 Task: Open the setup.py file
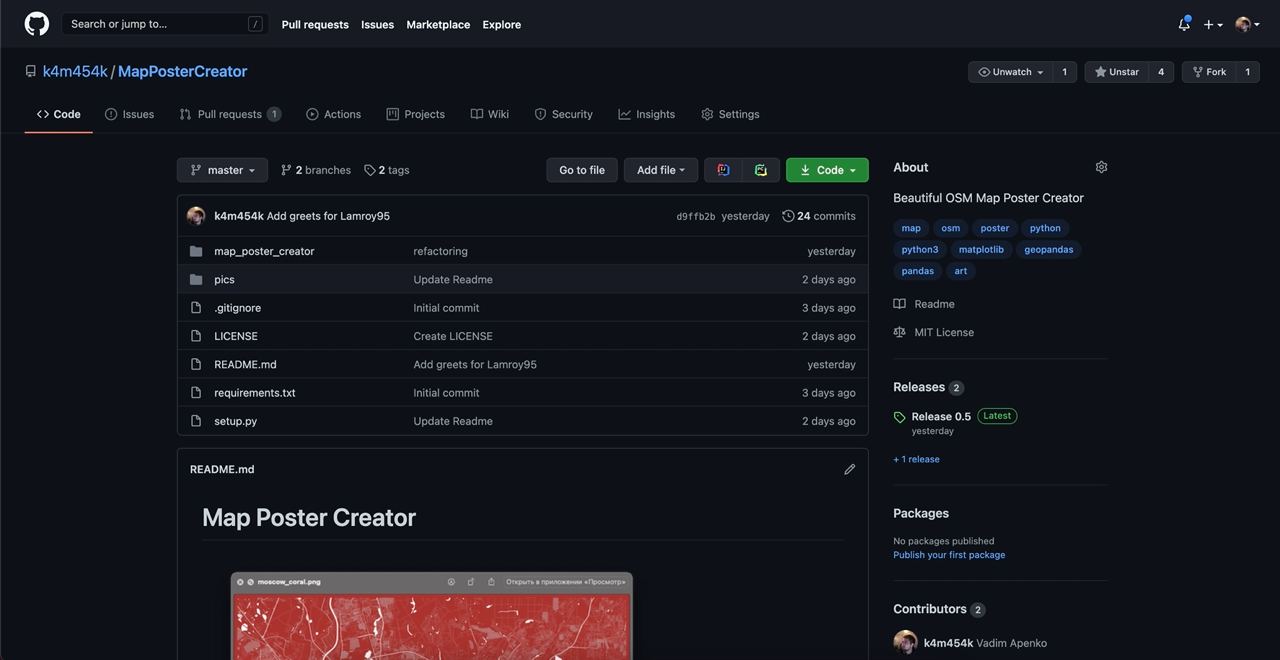235,421
